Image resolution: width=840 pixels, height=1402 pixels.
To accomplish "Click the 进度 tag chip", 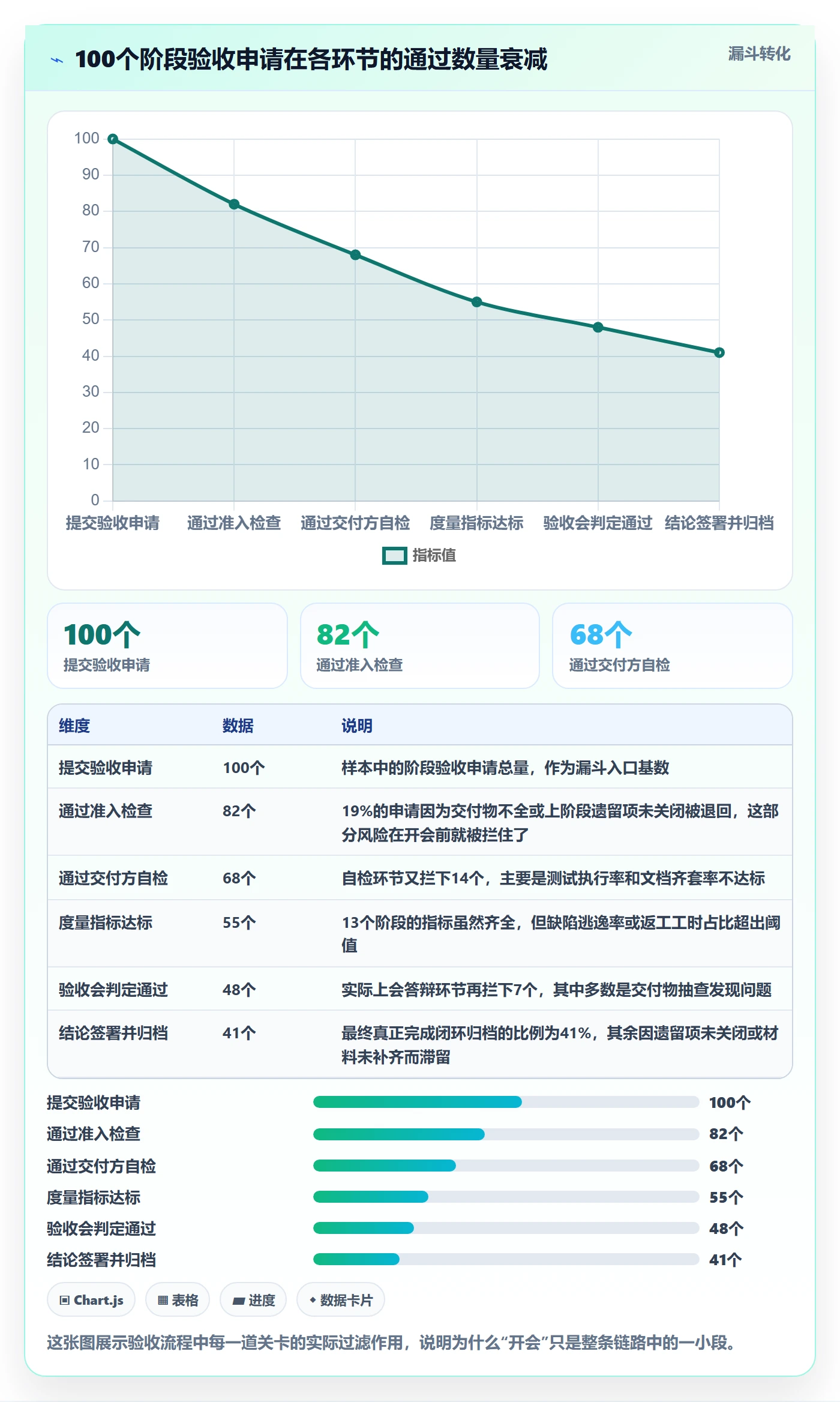I will coord(253,1300).
